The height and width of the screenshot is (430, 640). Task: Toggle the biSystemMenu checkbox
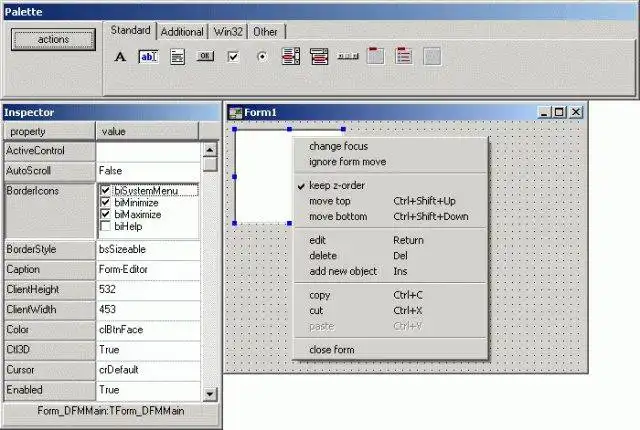[105, 190]
